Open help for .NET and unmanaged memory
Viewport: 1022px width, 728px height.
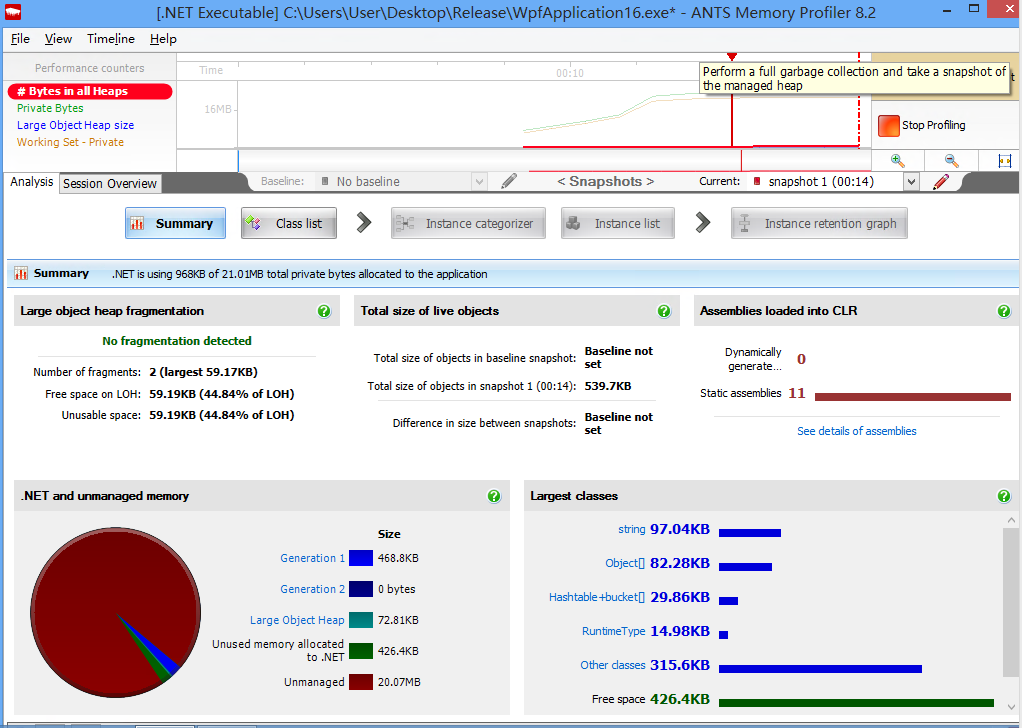tap(494, 496)
